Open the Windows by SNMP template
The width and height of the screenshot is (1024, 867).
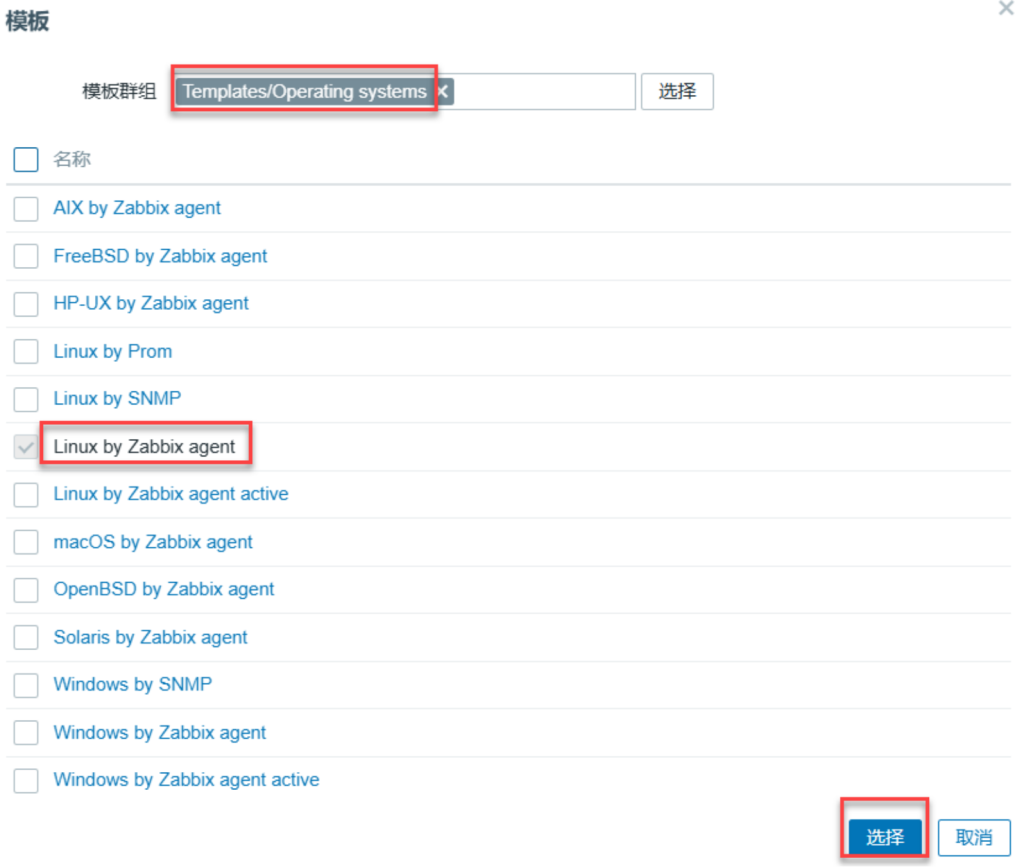click(x=132, y=684)
